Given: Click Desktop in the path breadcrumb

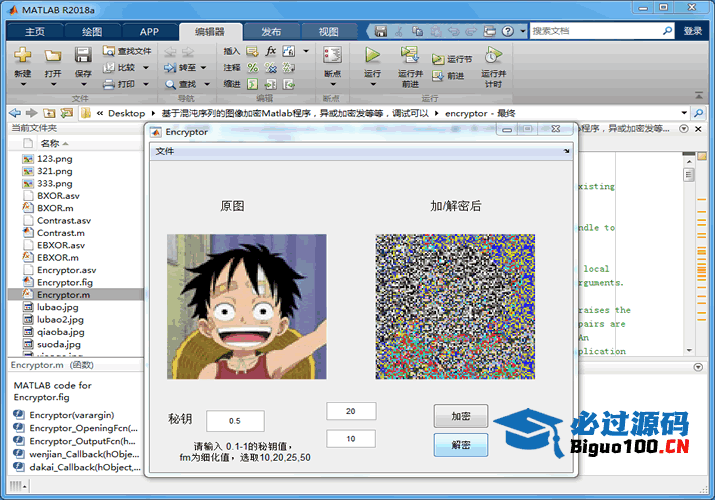Looking at the screenshot, I should 126,113.
